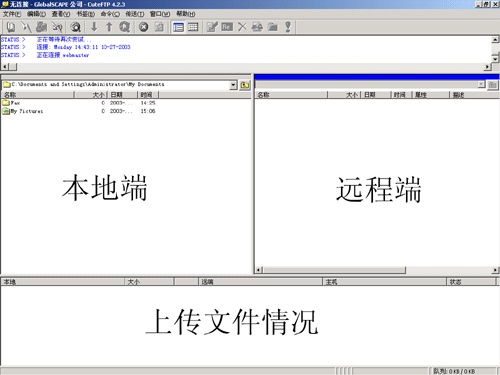Toggle the list view mode button
500x375 pixels.
click(x=178, y=27)
